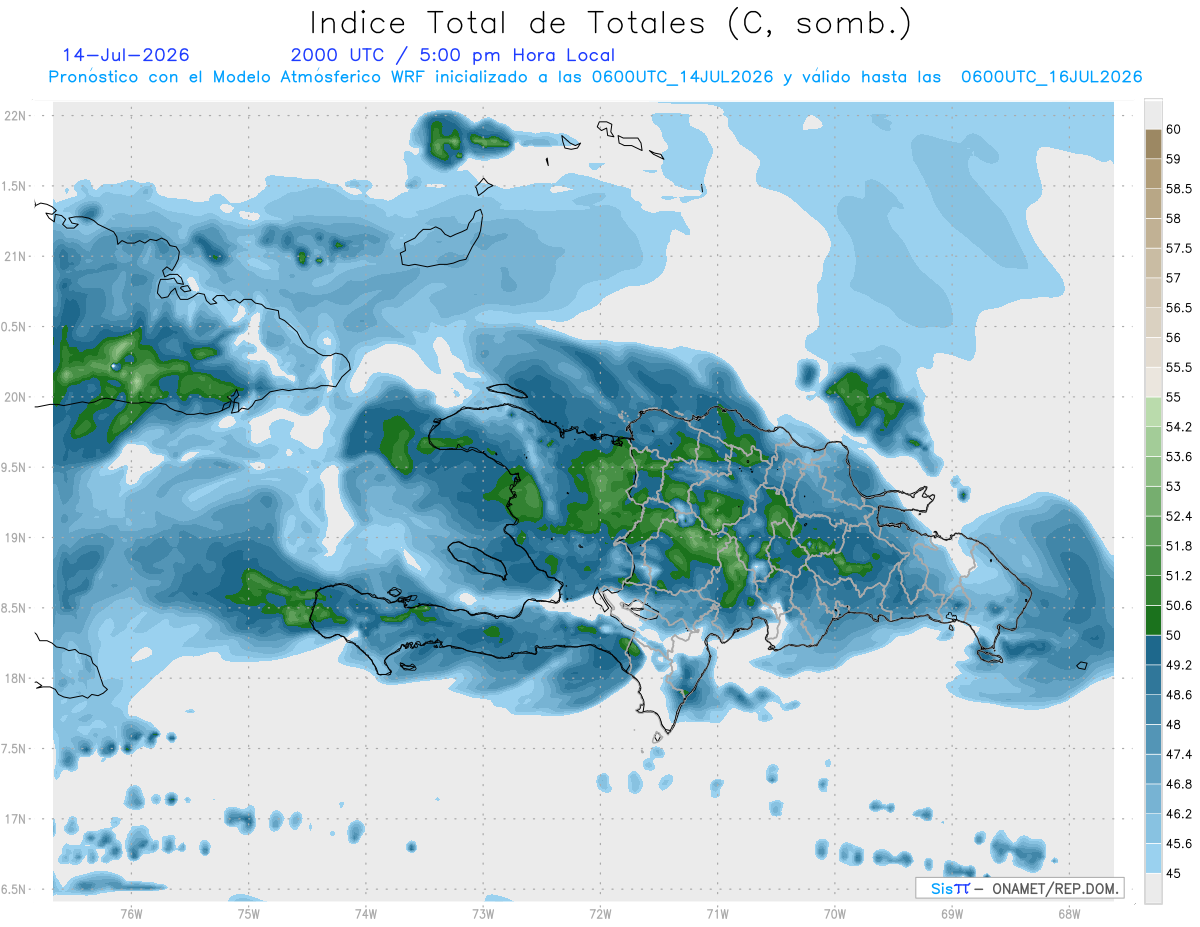Click the "72W" longitude label

(600, 914)
